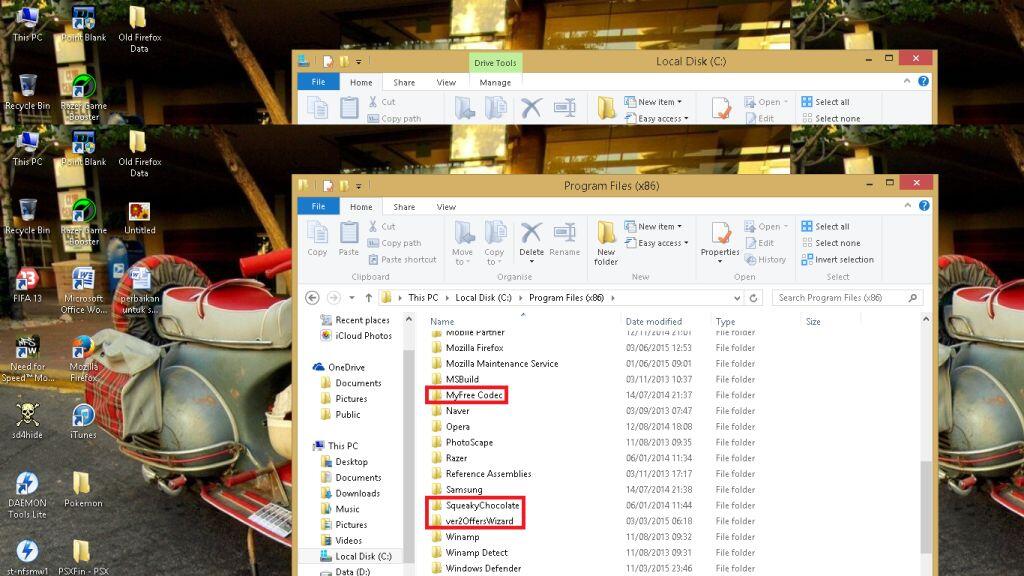The image size is (1024, 576).
Task: Click Invert selection in the ribbon
Action: [837, 259]
